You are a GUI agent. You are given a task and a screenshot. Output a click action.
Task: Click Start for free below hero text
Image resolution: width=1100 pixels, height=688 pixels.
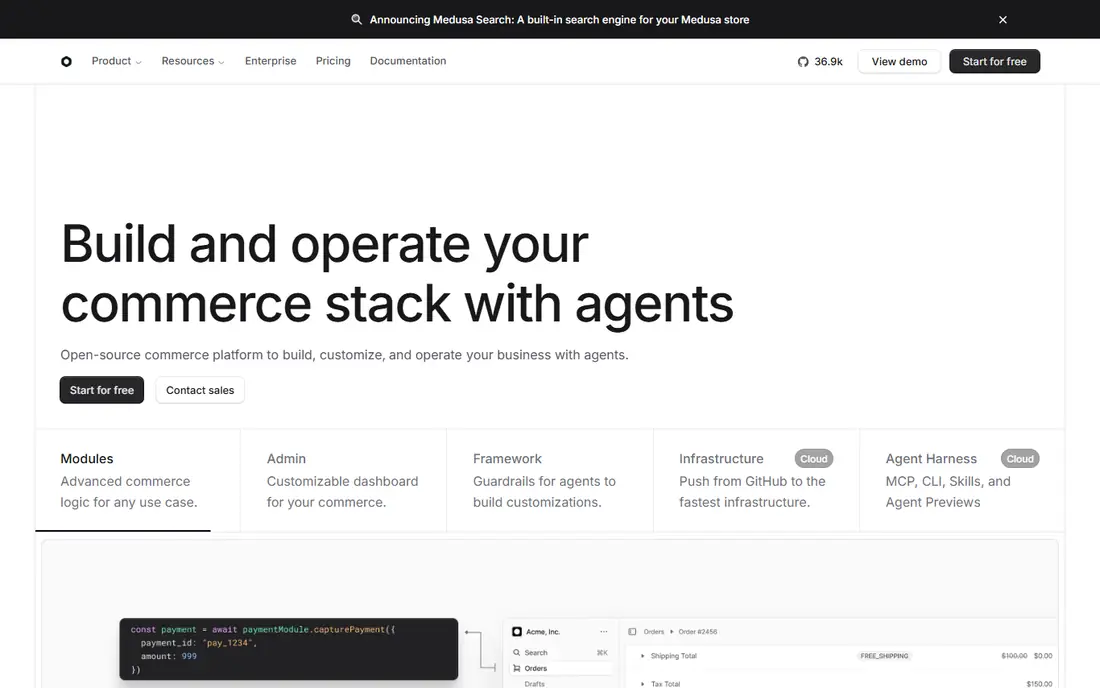[x=102, y=390]
